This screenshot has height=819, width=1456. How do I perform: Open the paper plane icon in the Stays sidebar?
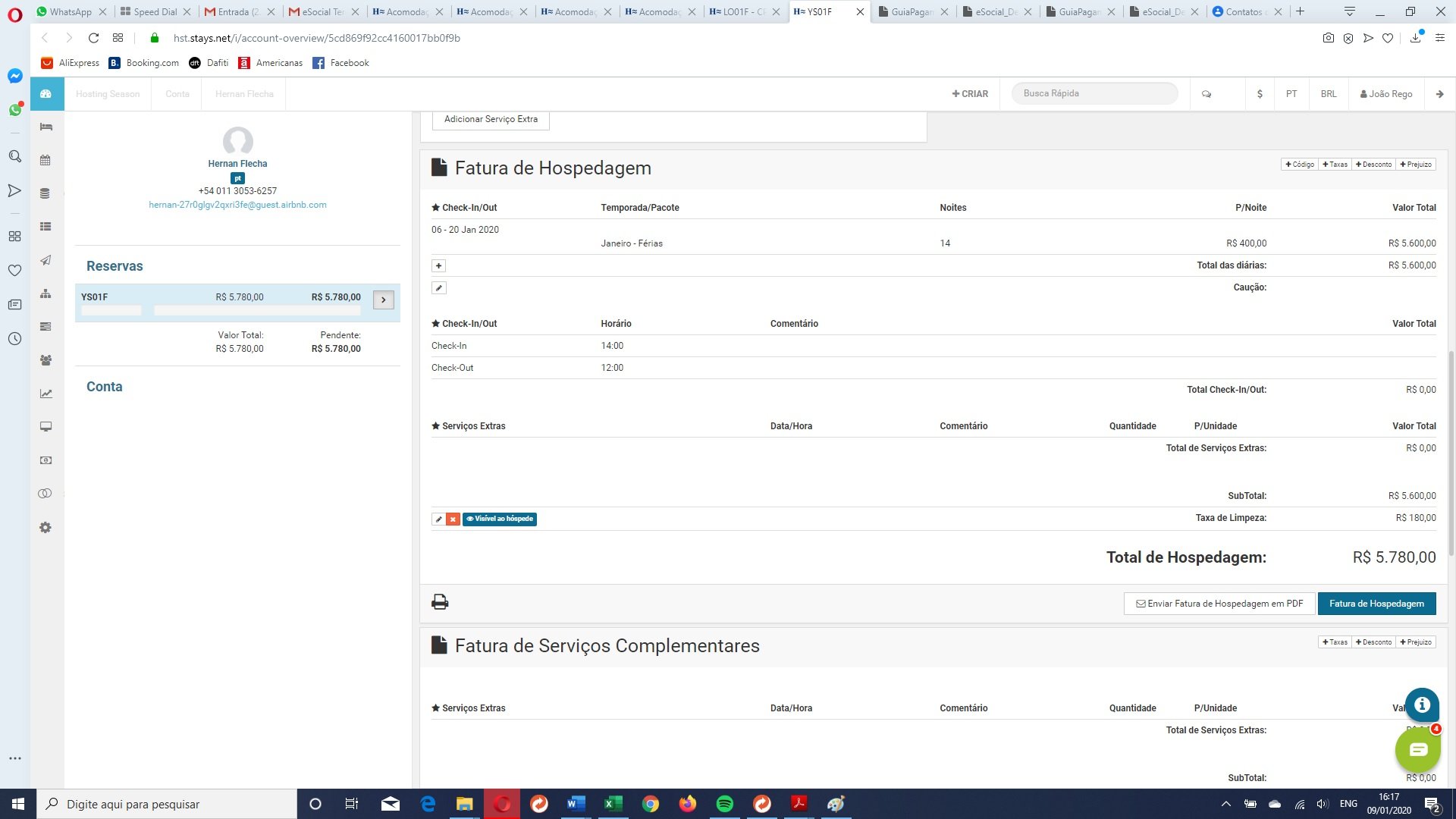coord(45,260)
